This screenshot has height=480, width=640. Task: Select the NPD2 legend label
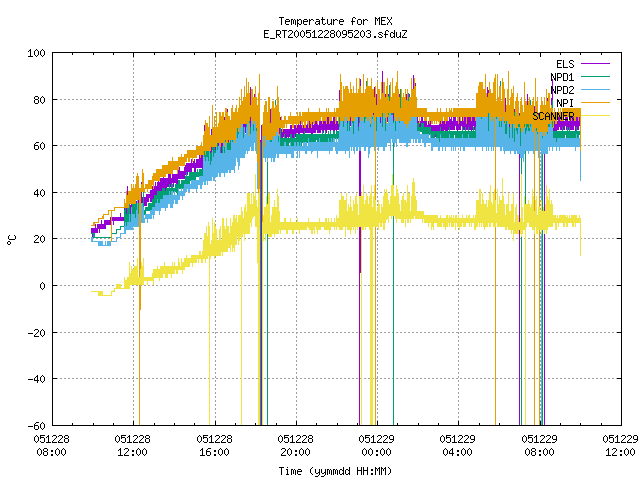(x=562, y=90)
